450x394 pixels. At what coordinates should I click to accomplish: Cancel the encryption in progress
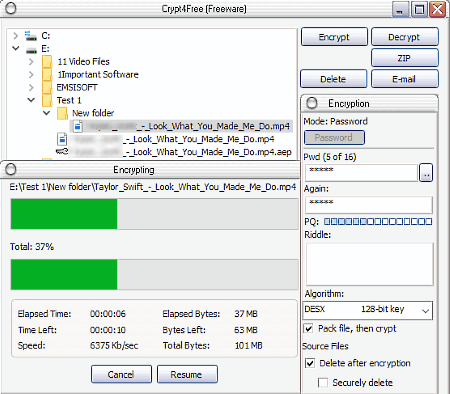(121, 374)
